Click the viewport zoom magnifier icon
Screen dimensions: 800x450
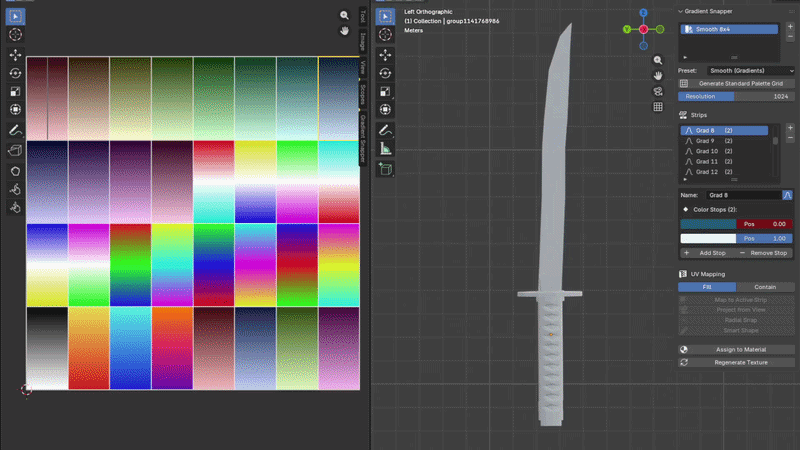point(658,60)
